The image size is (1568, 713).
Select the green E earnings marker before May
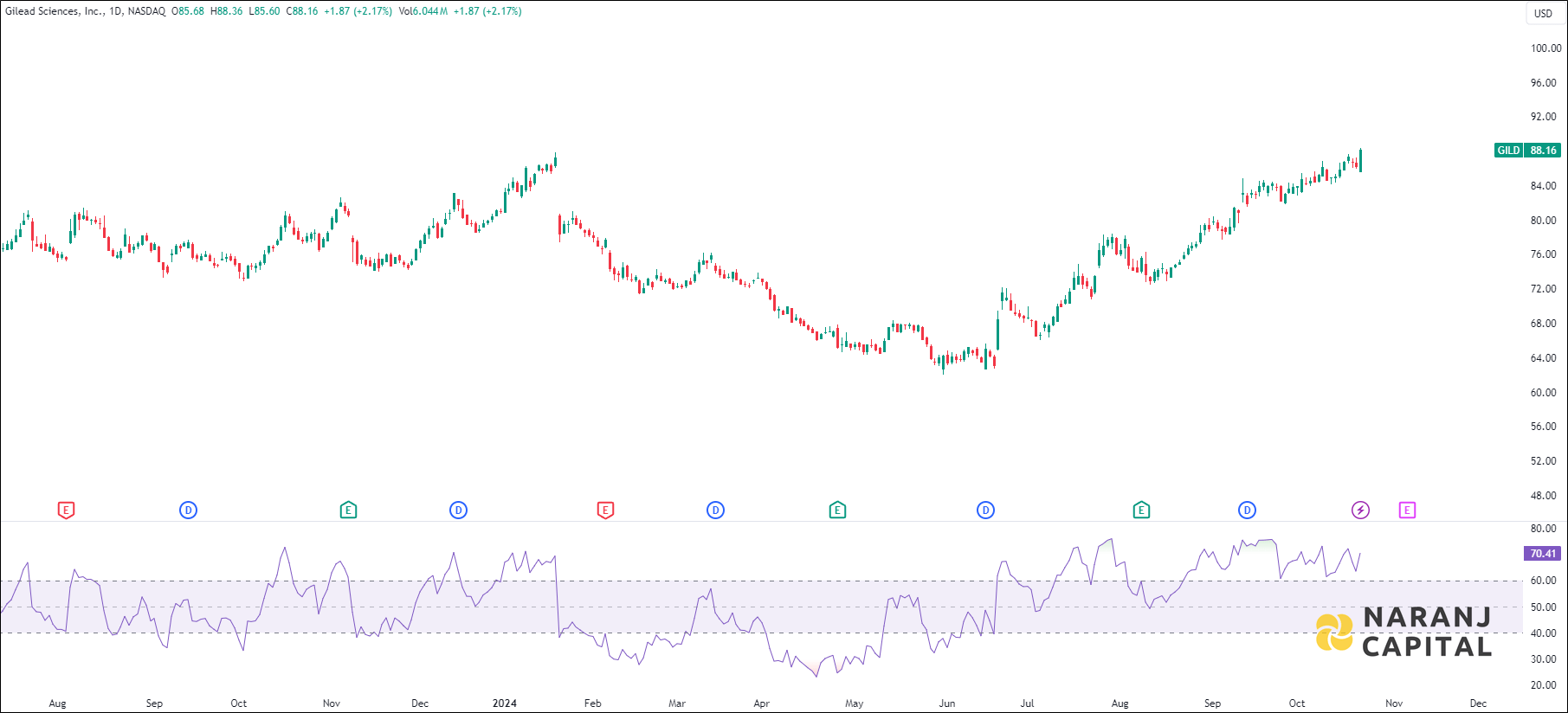837,511
